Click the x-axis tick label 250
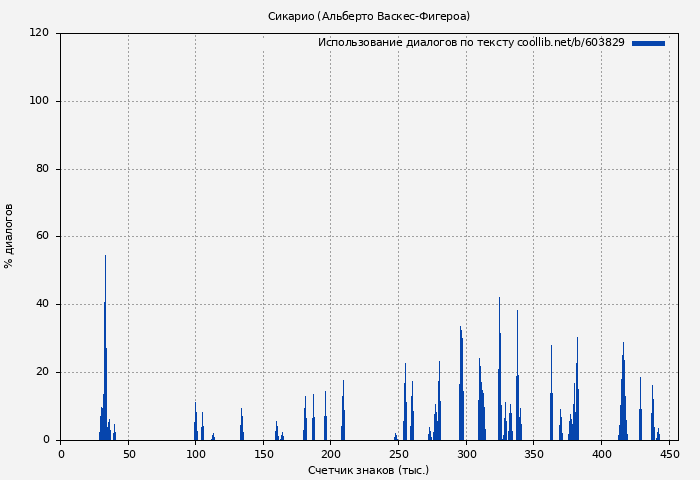This screenshot has width=700, height=480. (399, 454)
